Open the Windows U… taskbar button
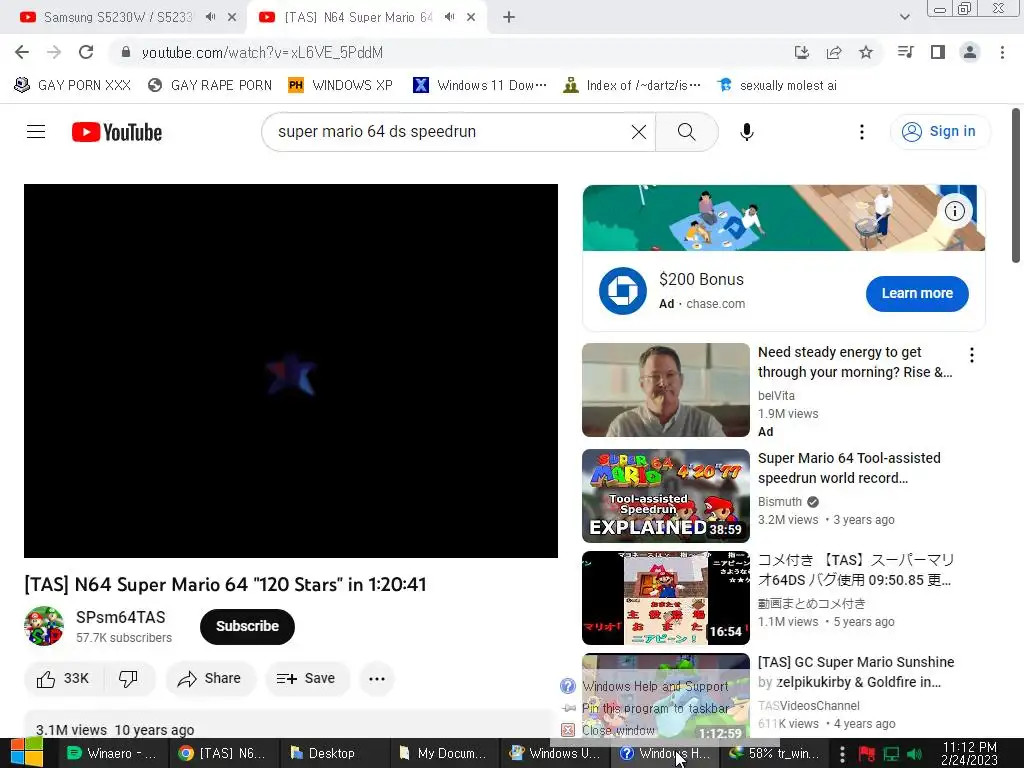The width and height of the screenshot is (1024, 768). tap(554, 754)
